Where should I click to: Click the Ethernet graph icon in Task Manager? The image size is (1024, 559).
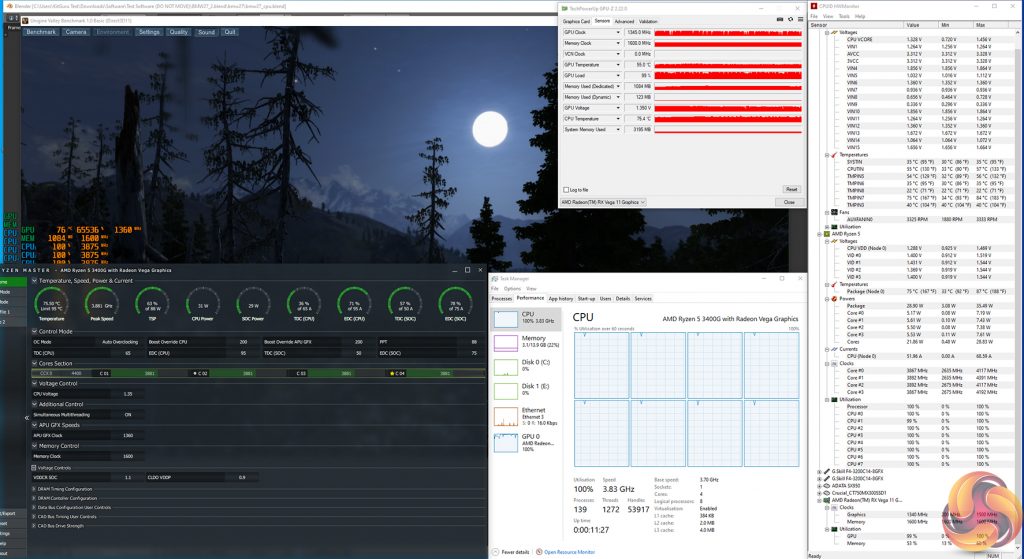pyautogui.click(x=506, y=416)
